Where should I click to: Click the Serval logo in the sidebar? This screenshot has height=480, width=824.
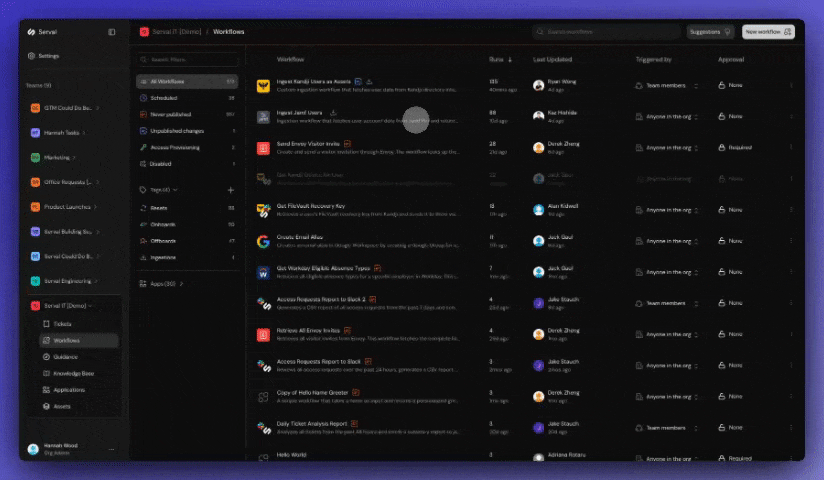31,32
